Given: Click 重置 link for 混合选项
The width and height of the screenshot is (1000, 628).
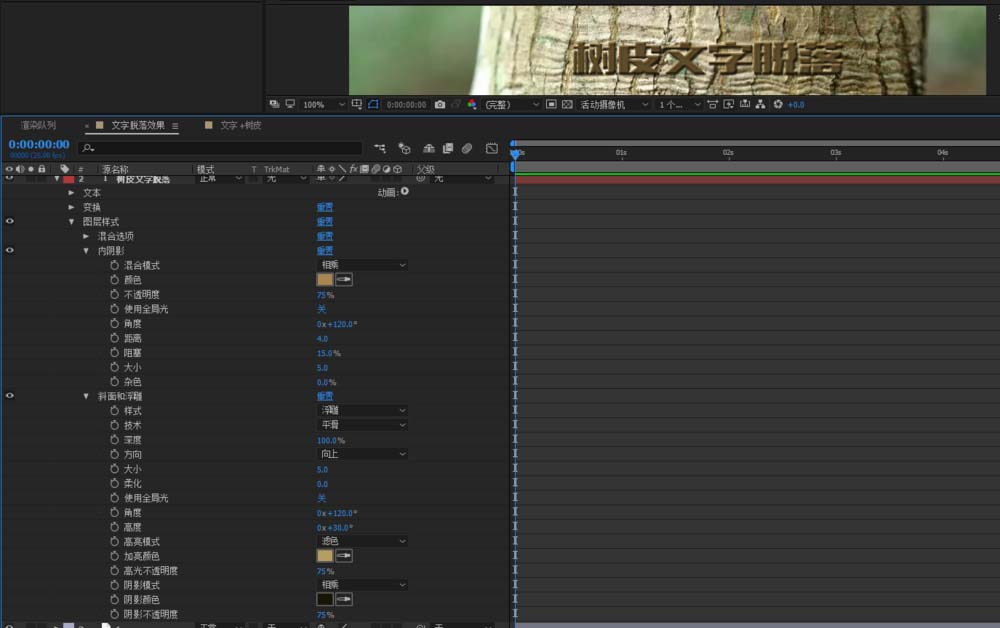Looking at the screenshot, I should click(325, 237).
